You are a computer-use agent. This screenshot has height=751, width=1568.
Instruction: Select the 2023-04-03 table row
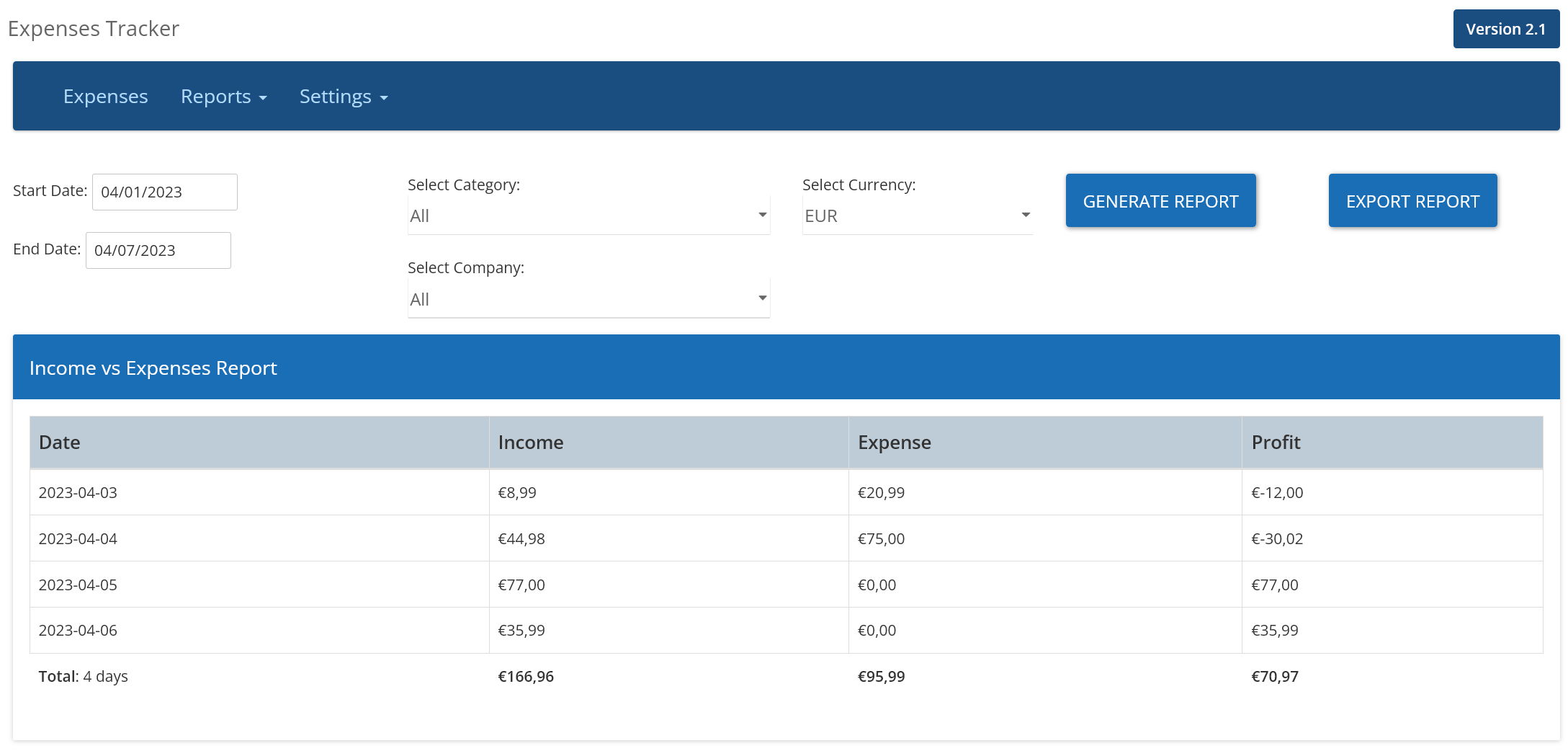785,493
